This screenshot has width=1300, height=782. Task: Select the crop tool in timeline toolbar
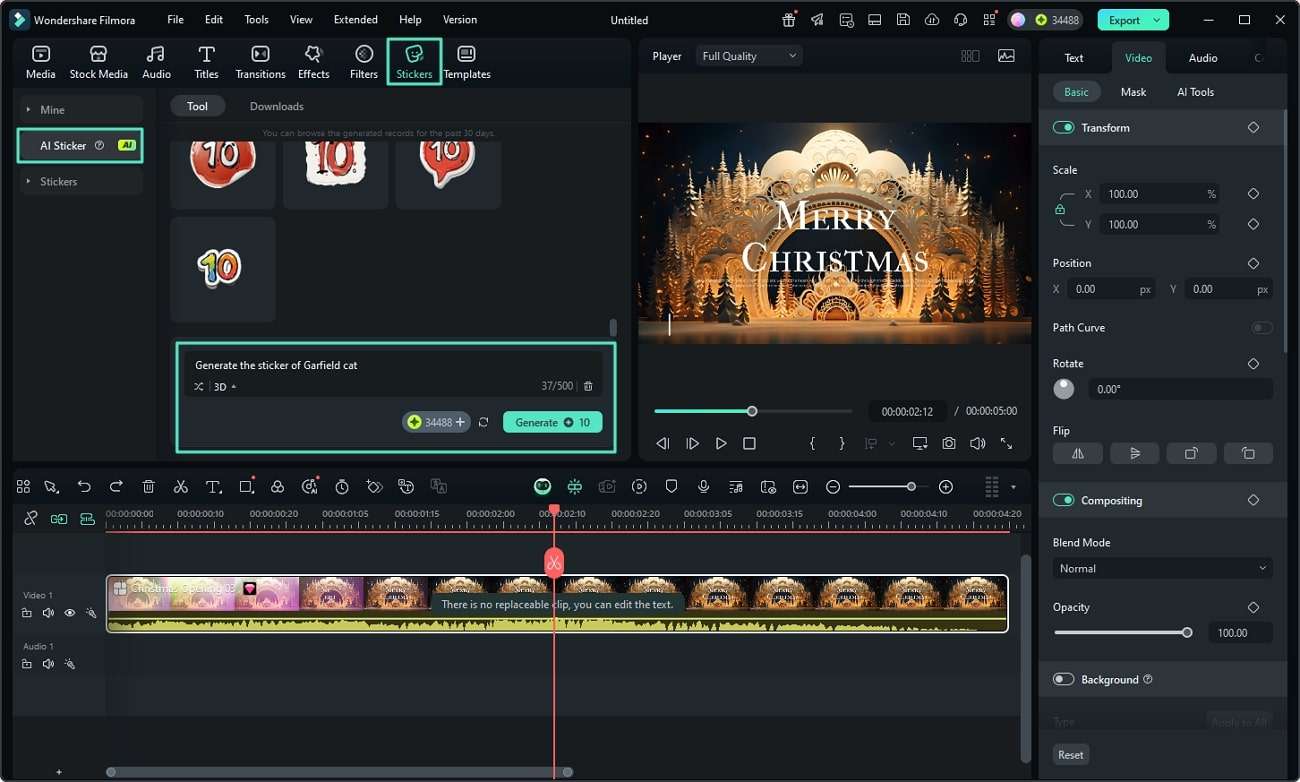point(246,487)
